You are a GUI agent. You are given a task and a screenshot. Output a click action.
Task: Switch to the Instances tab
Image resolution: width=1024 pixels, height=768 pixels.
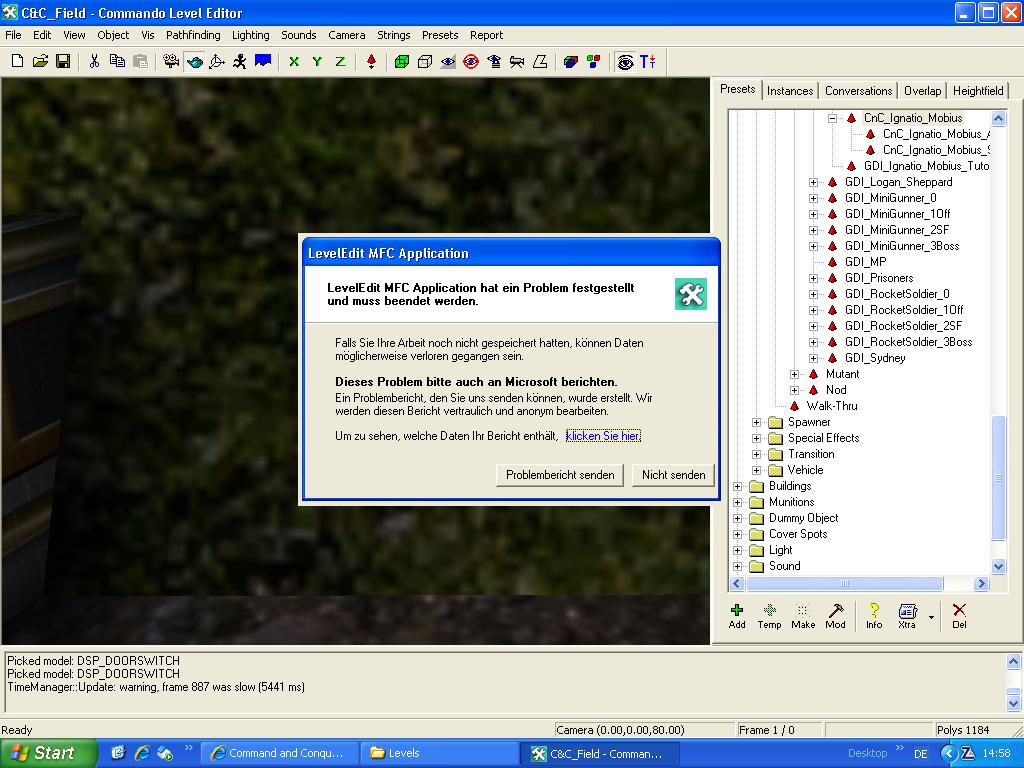pos(790,91)
